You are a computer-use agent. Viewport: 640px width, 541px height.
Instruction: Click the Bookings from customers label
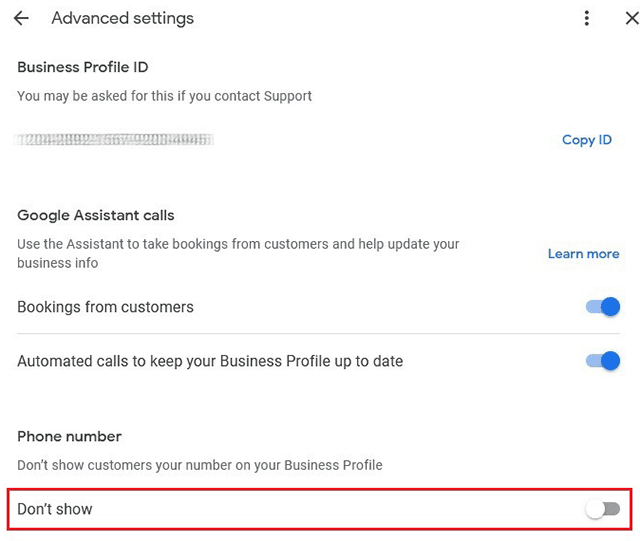coord(105,307)
